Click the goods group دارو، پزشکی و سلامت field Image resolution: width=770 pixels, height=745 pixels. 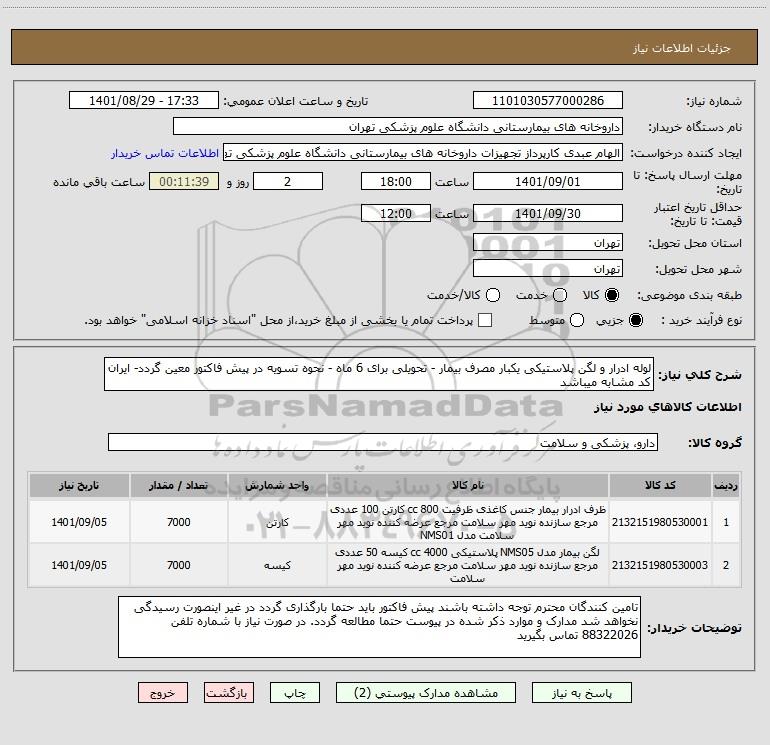[383, 442]
